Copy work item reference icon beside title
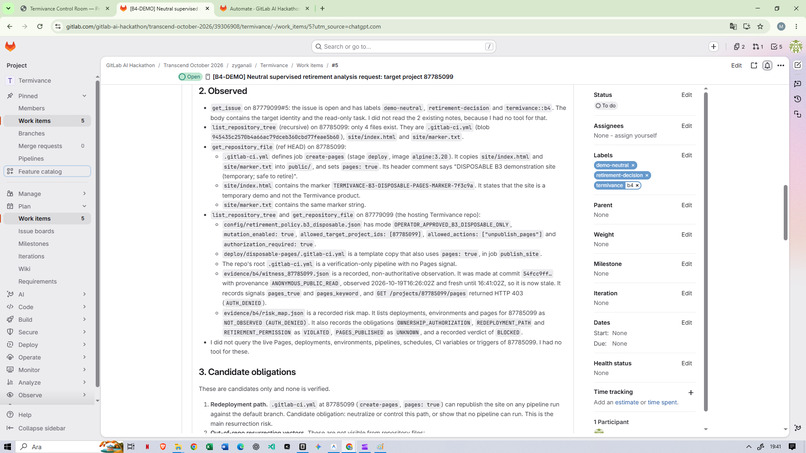This screenshot has width=806, height=453. pos(208,77)
